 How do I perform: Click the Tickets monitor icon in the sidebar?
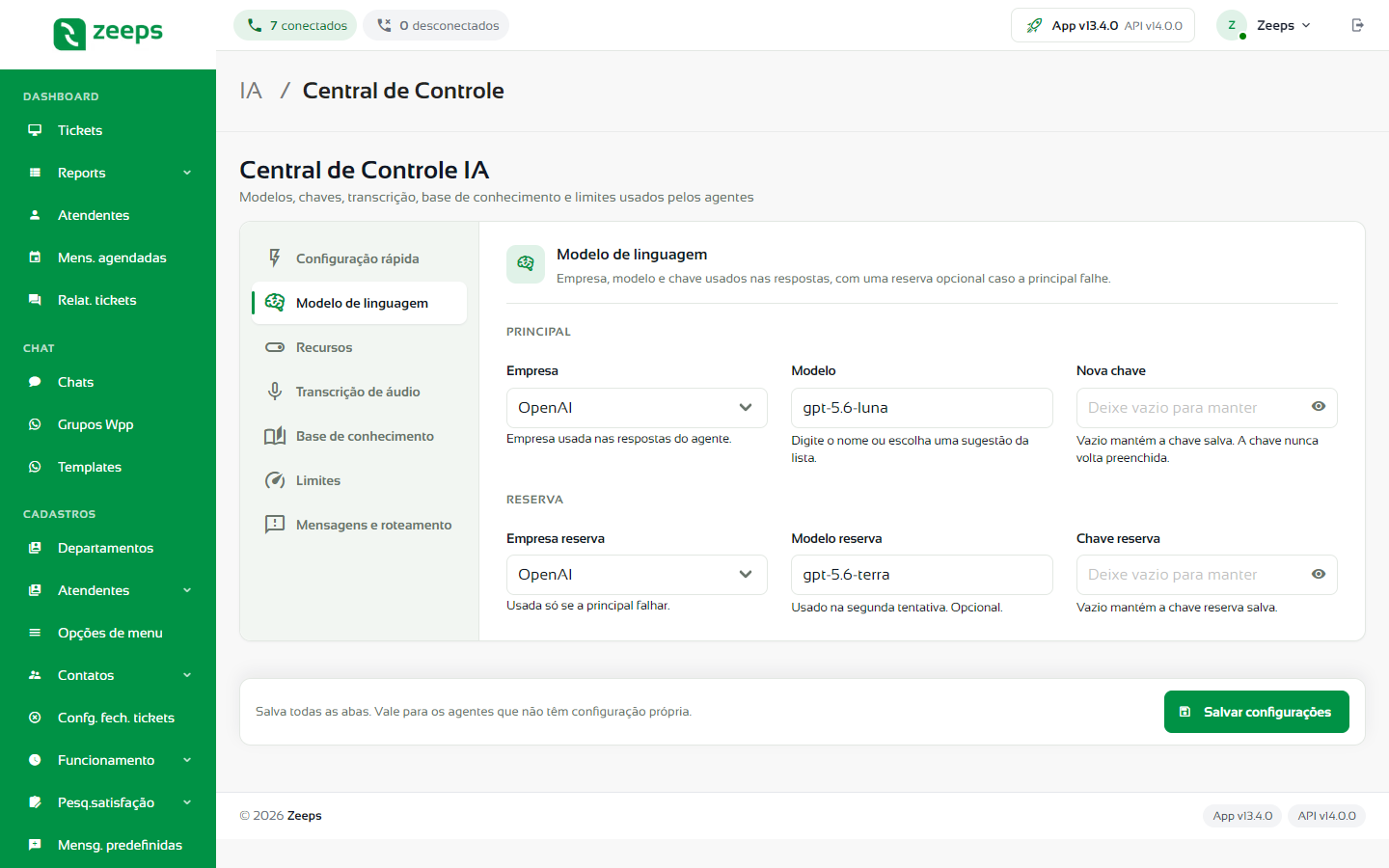[x=35, y=130]
